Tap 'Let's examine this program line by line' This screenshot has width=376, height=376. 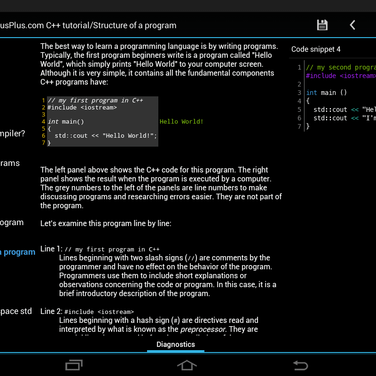click(x=106, y=223)
